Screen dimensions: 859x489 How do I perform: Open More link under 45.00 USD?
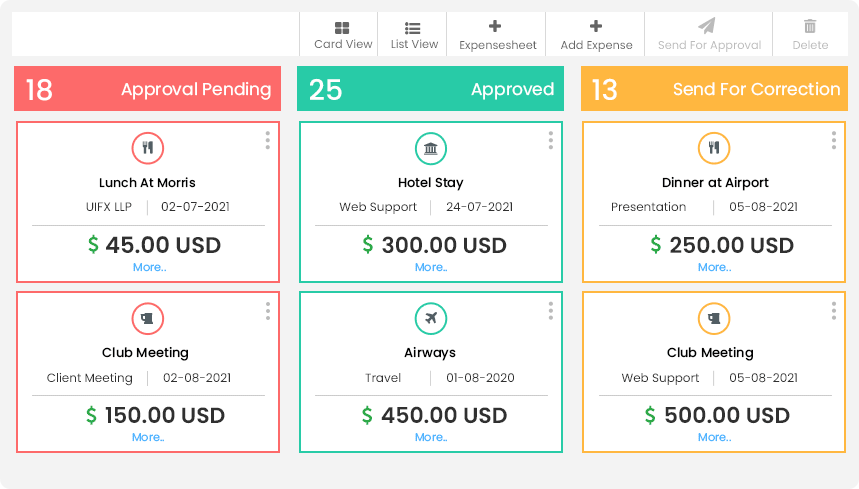[150, 267]
